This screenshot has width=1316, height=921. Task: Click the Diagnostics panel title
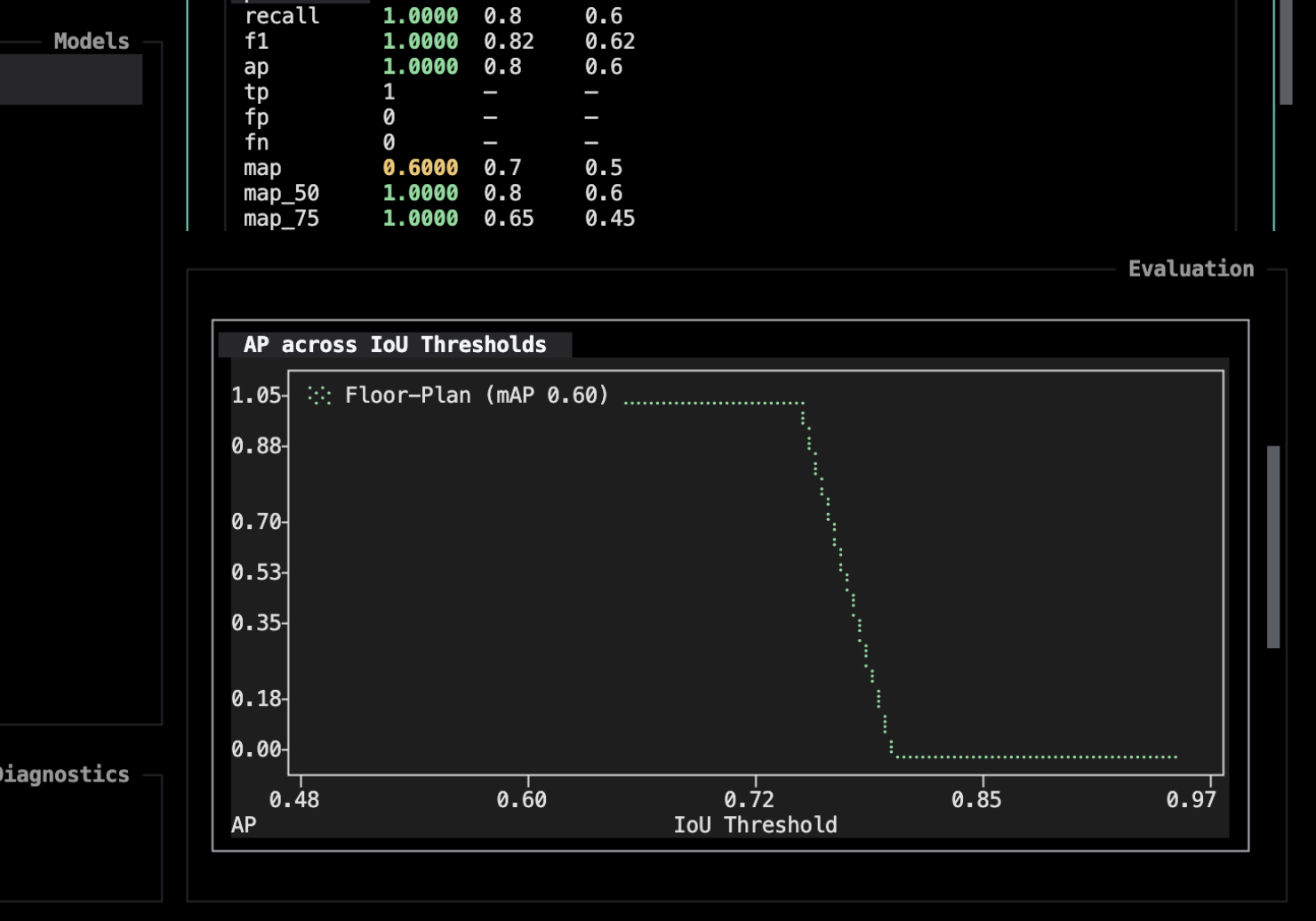64,774
